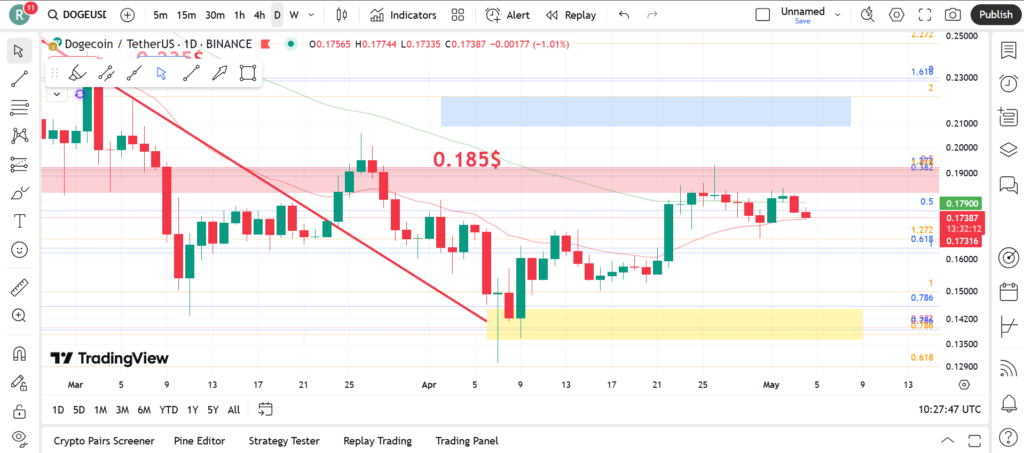Image resolution: width=1024 pixels, height=453 pixels.
Task: Open the help center question icon
Action: coord(1008,437)
